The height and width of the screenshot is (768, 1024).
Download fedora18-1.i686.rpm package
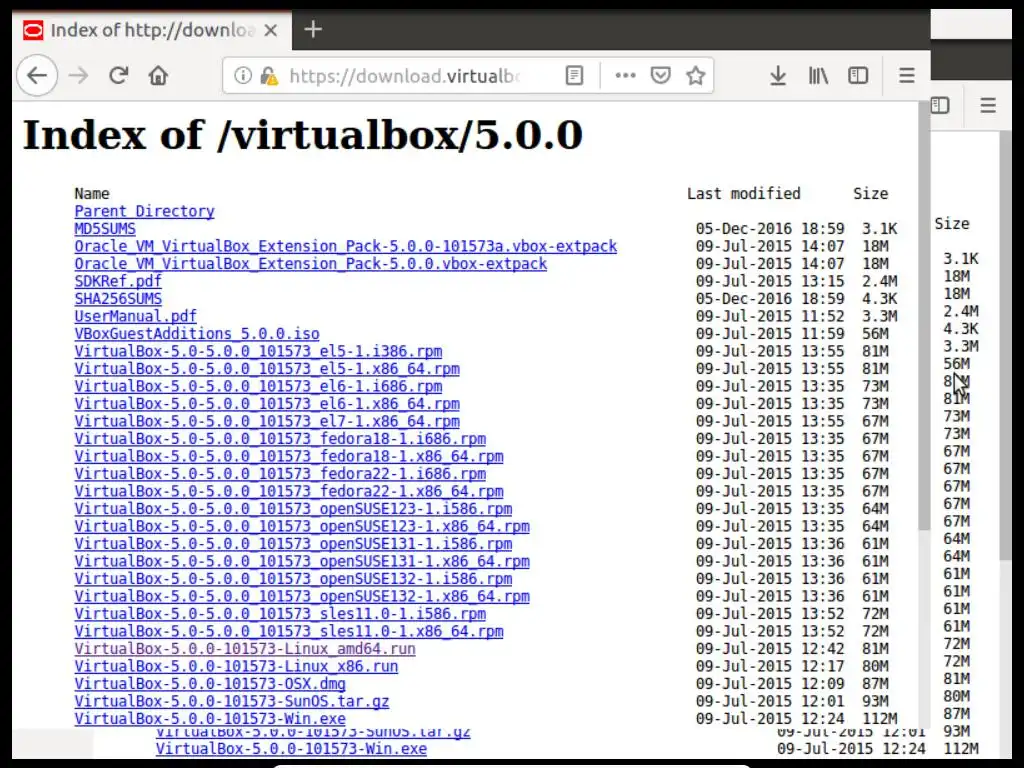click(280, 439)
